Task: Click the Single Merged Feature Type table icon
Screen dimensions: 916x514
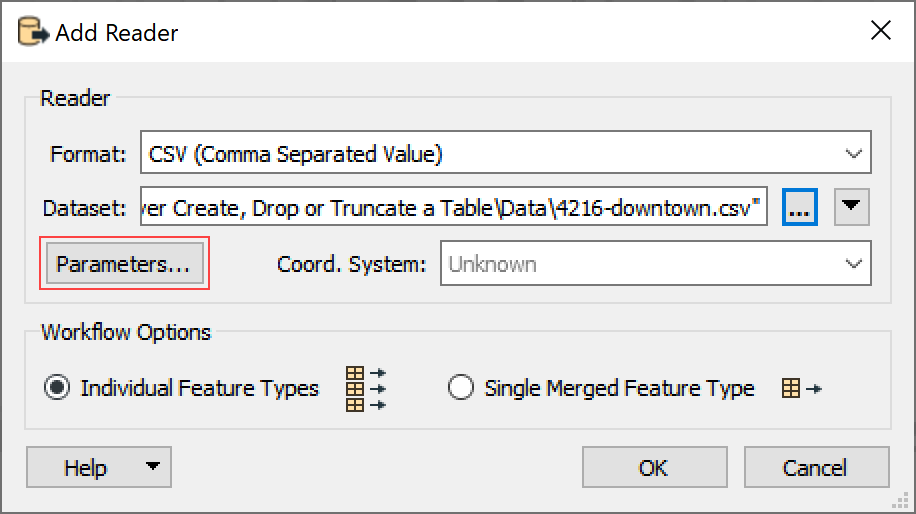Action: click(802, 388)
